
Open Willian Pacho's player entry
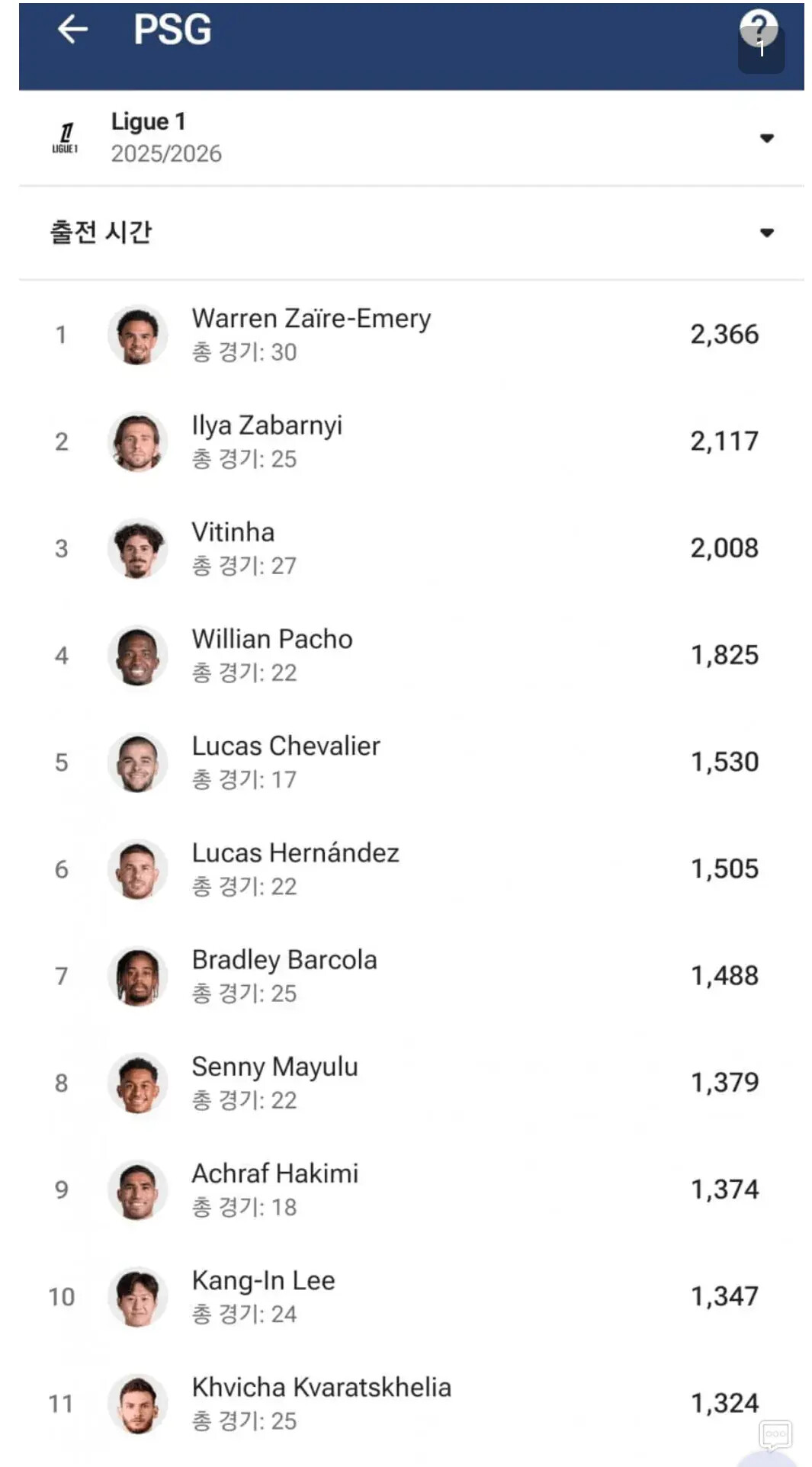pyautogui.click(x=412, y=655)
